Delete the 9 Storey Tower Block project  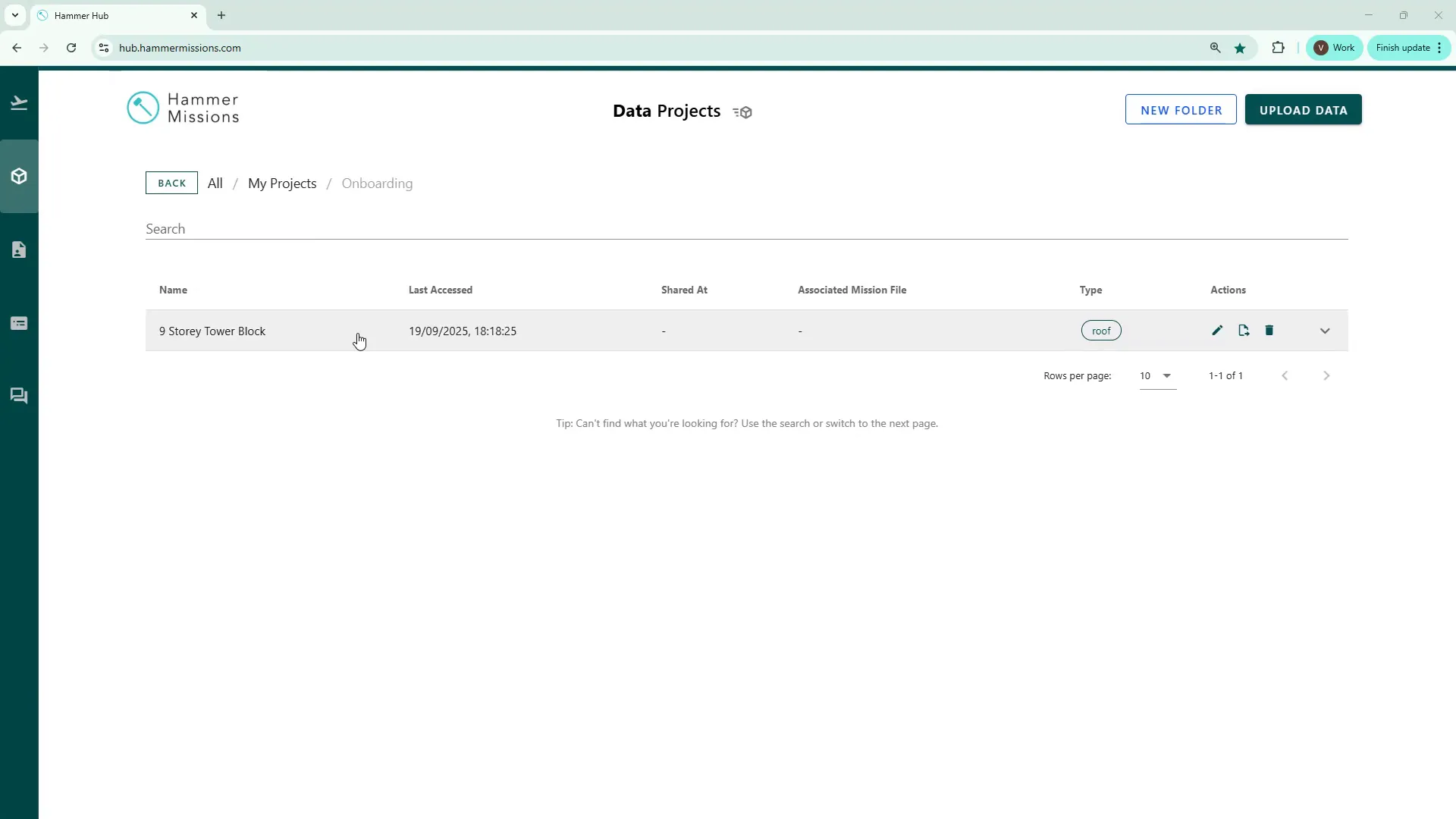tap(1269, 331)
